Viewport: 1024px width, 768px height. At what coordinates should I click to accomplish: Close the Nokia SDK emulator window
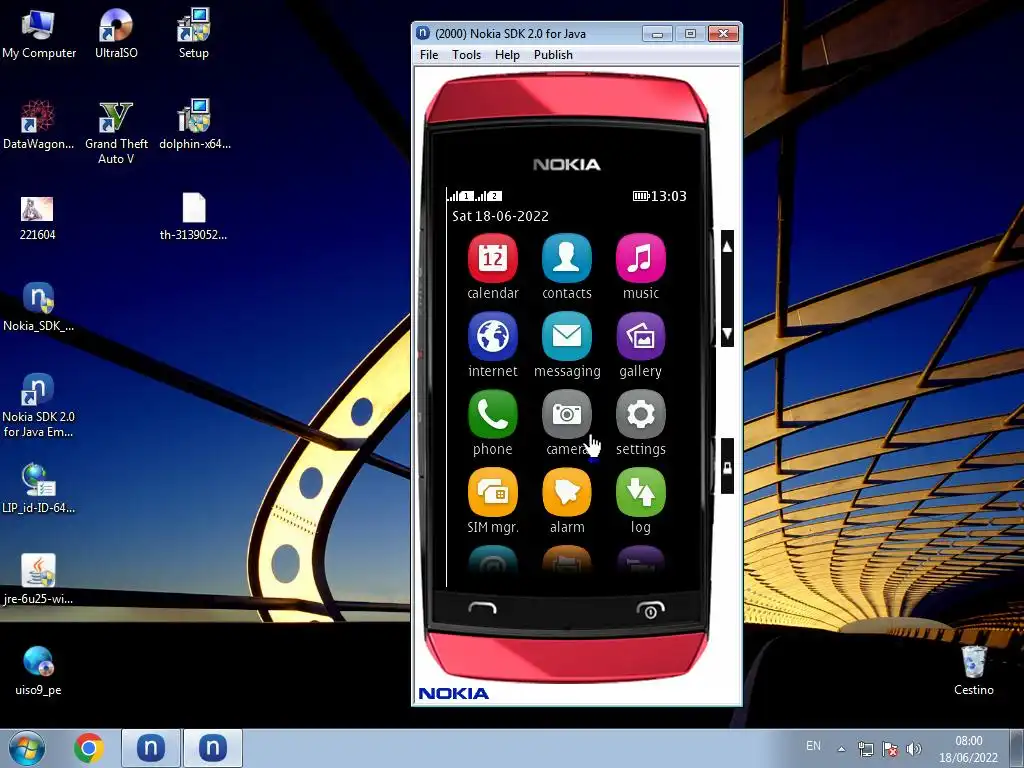click(723, 34)
